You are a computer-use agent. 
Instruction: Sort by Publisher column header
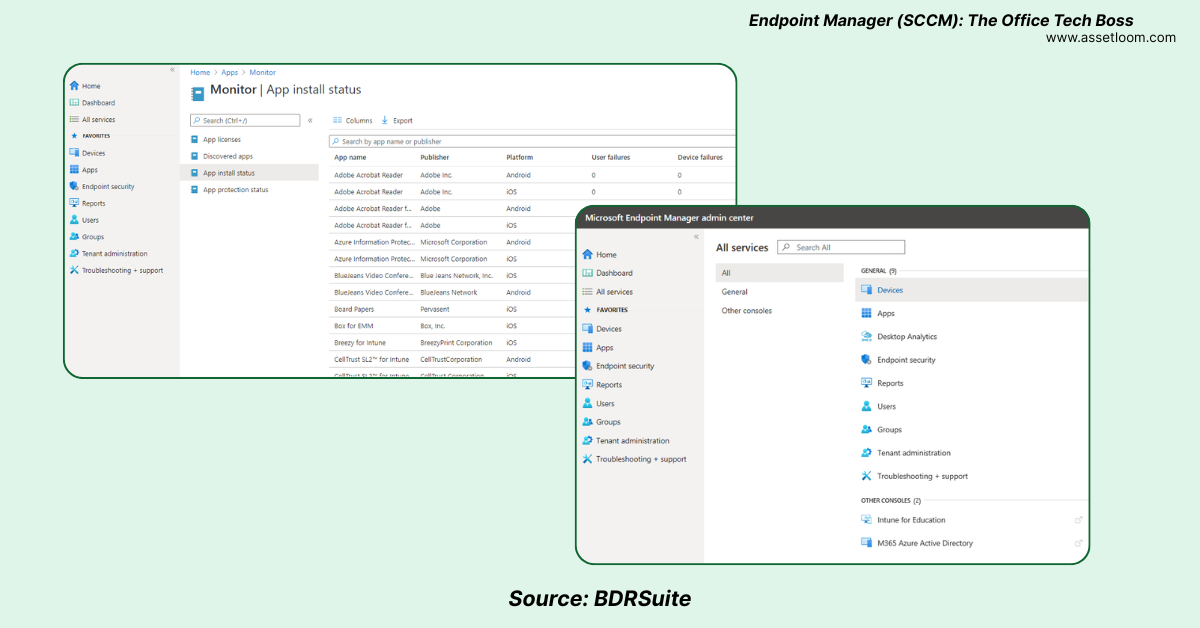tap(435, 157)
